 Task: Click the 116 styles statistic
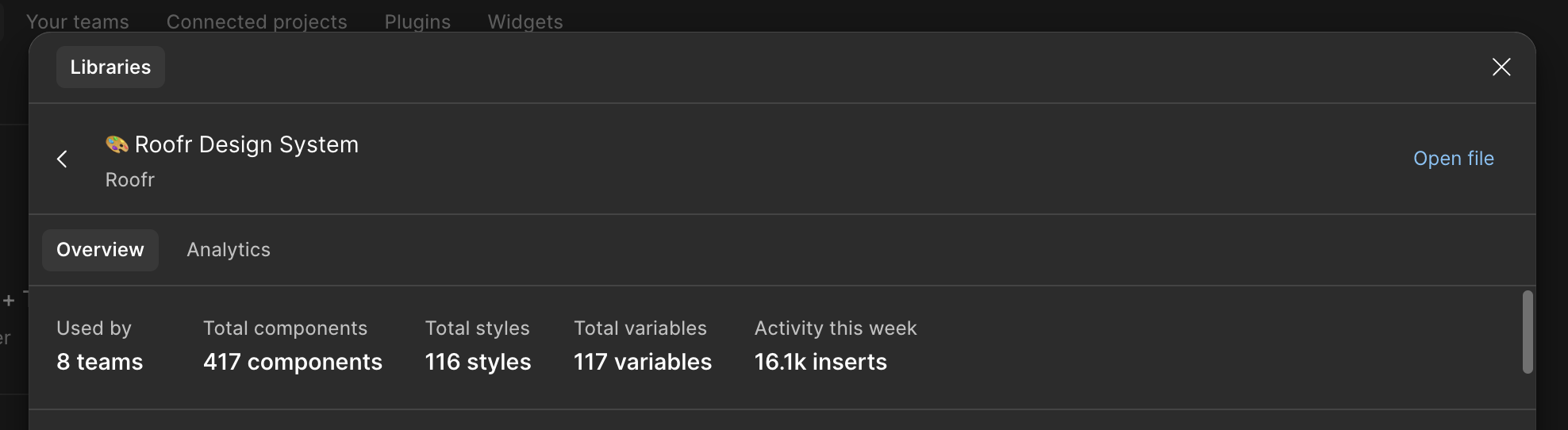[x=478, y=362]
